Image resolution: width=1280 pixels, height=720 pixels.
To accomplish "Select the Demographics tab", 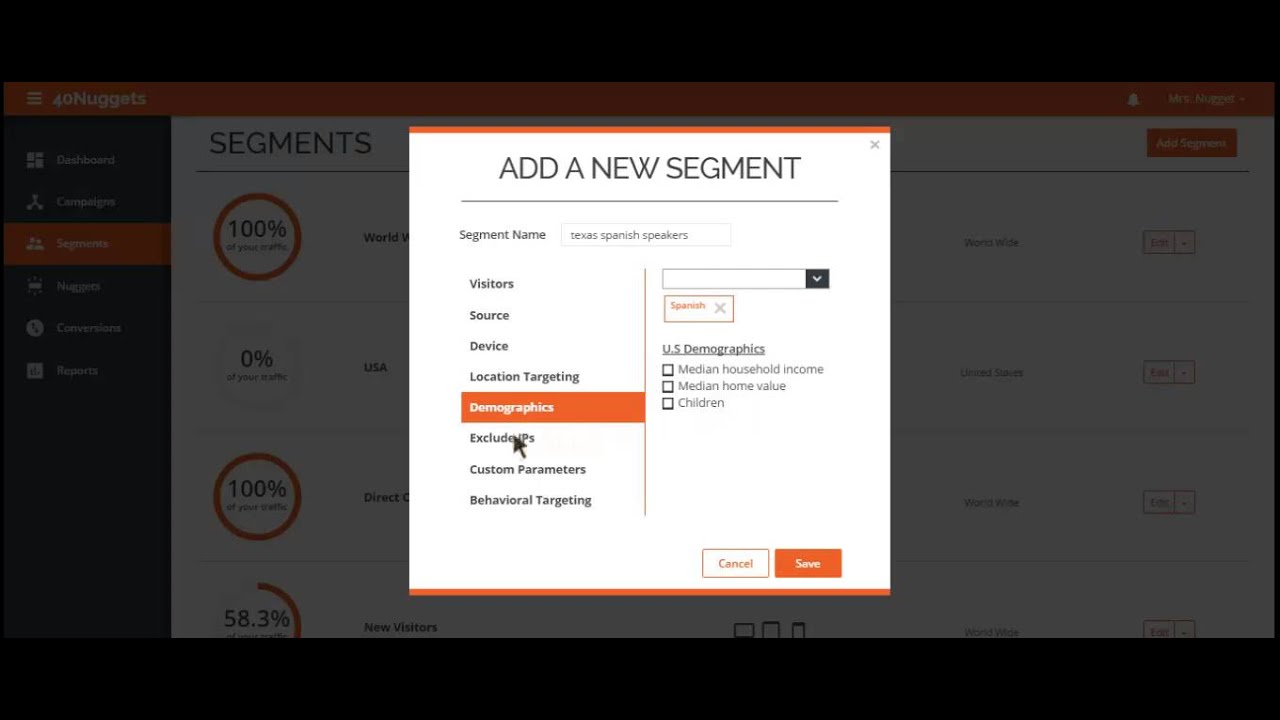I will click(552, 407).
